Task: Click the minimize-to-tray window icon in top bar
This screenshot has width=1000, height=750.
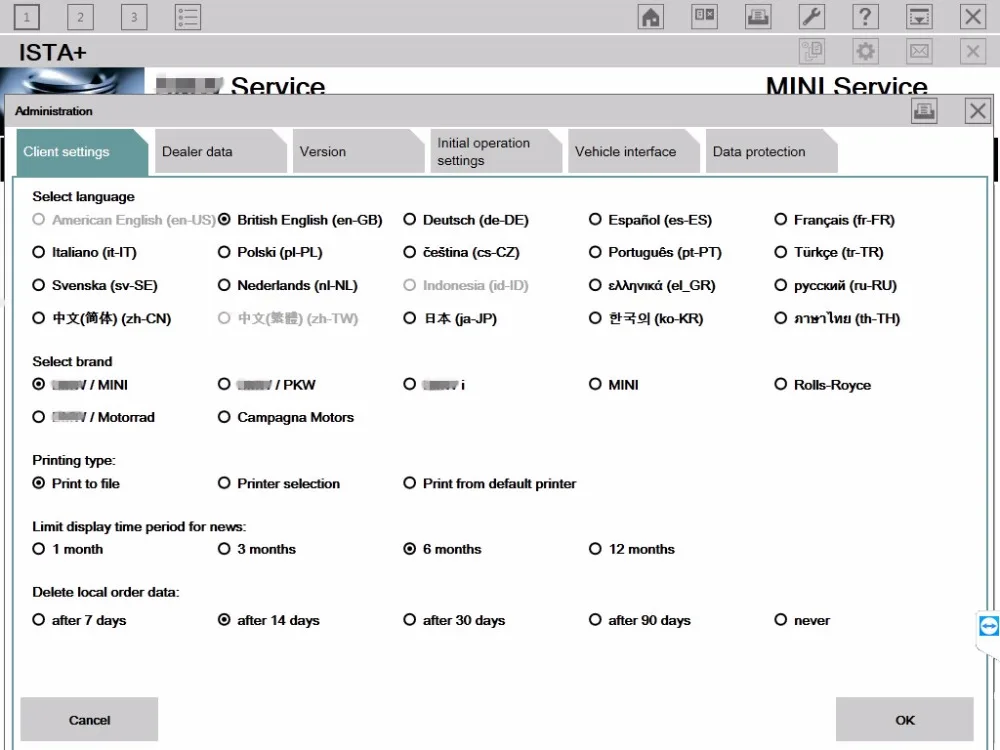Action: coord(919,17)
